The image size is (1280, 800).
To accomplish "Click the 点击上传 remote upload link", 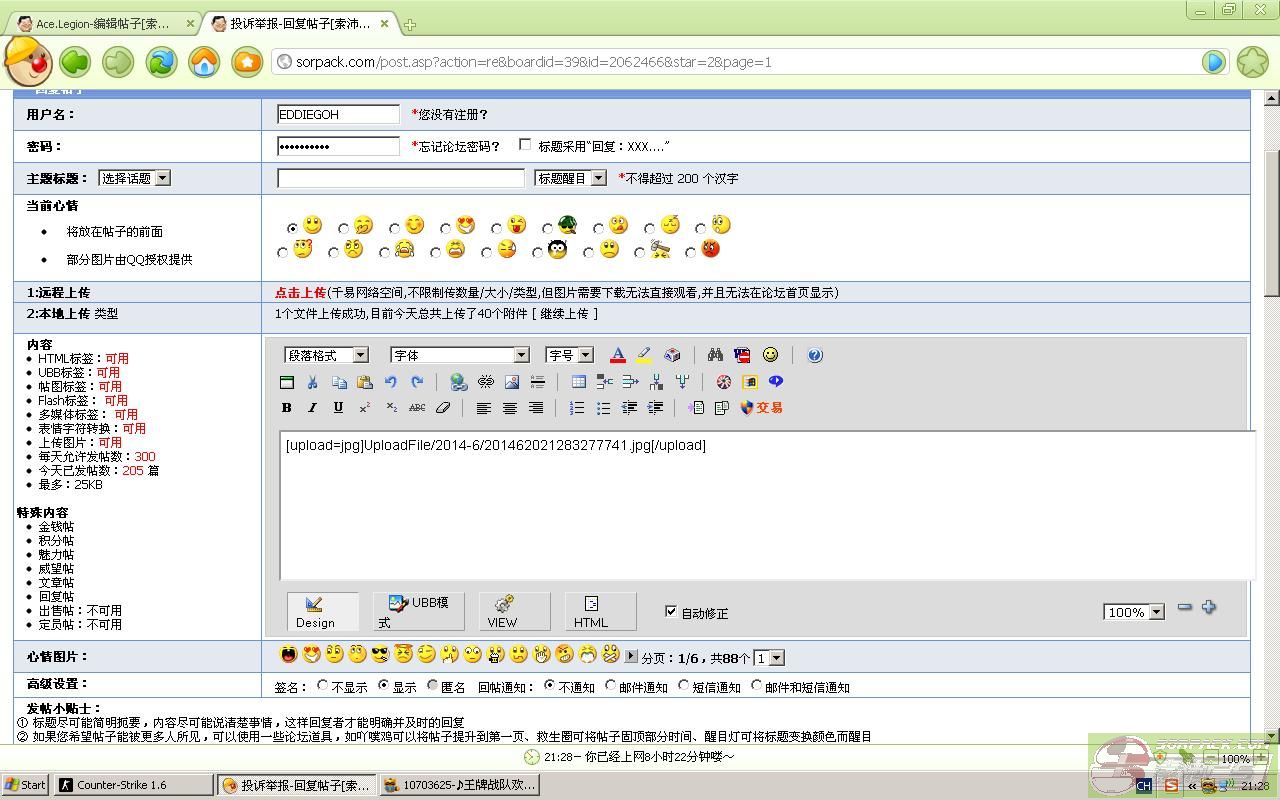I will pos(300,293).
